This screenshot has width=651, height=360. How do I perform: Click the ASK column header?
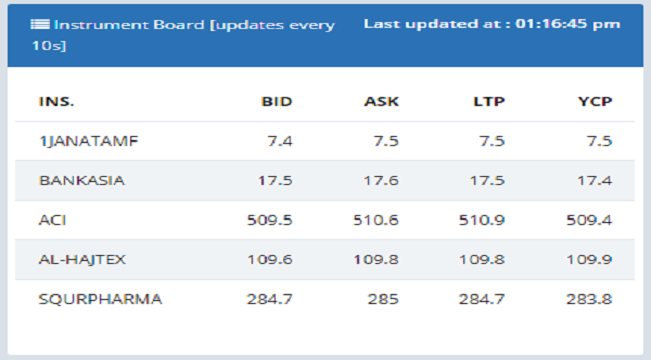(x=381, y=101)
